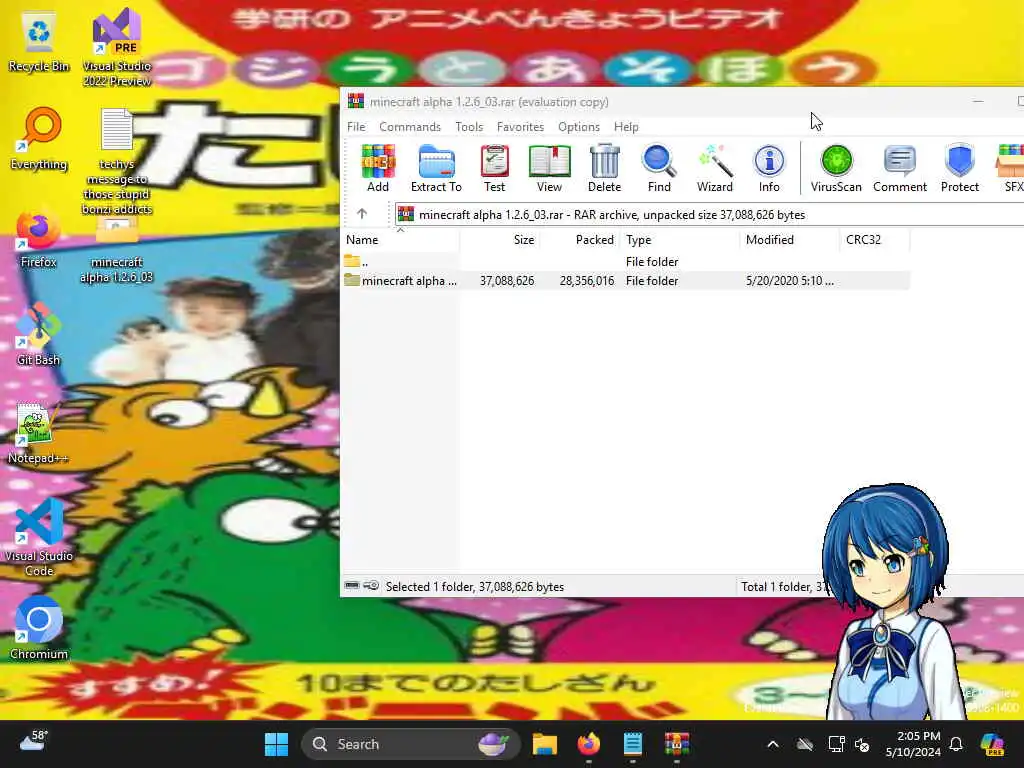Open File Explorer from the taskbar

pyautogui.click(x=544, y=744)
